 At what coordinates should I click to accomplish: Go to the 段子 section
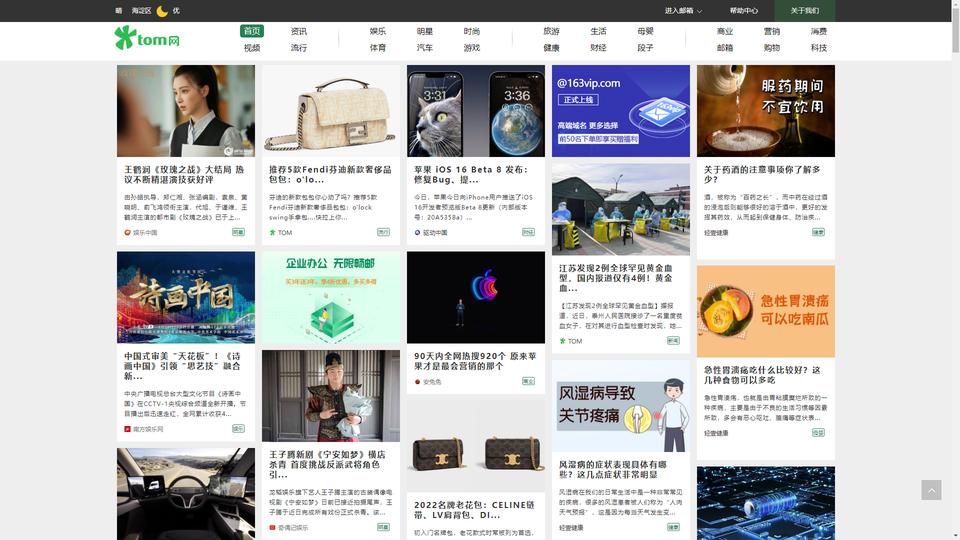point(645,48)
